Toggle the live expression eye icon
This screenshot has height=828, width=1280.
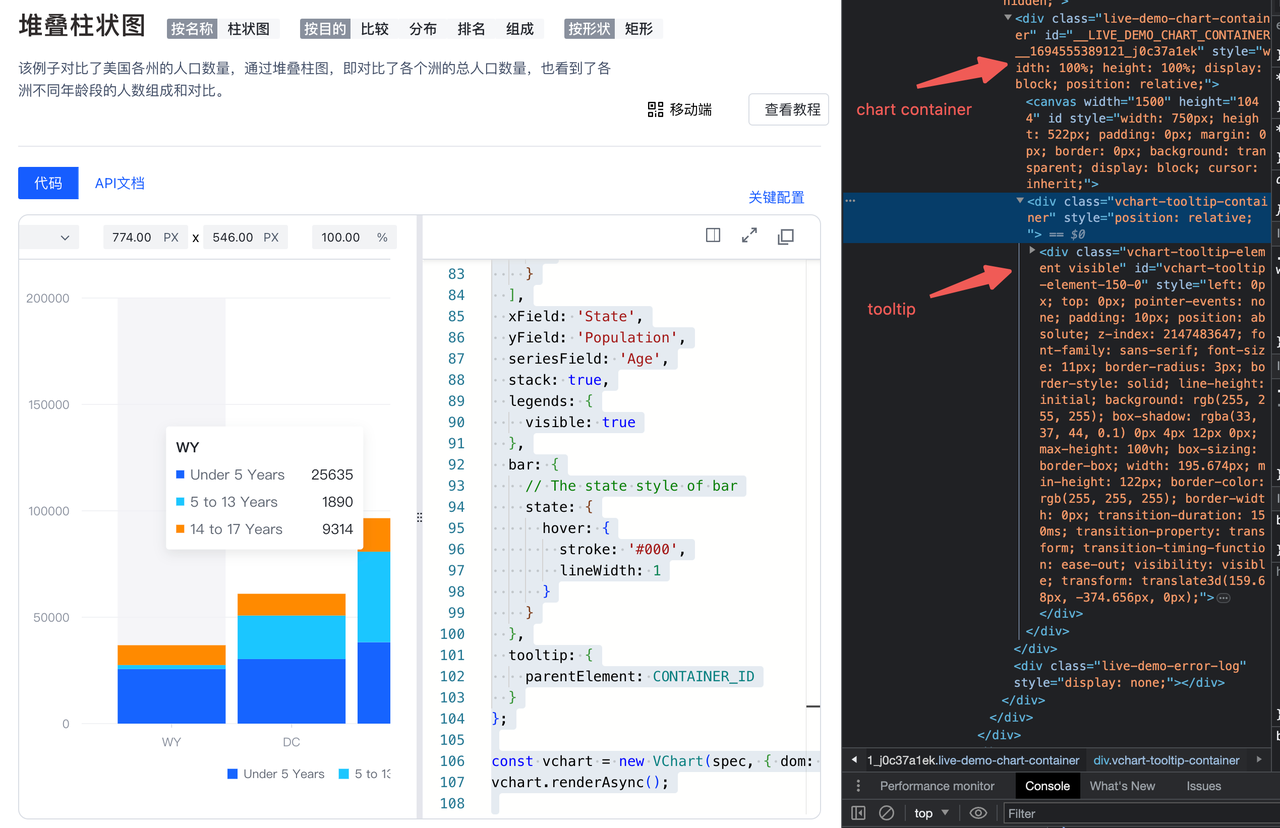click(x=978, y=813)
